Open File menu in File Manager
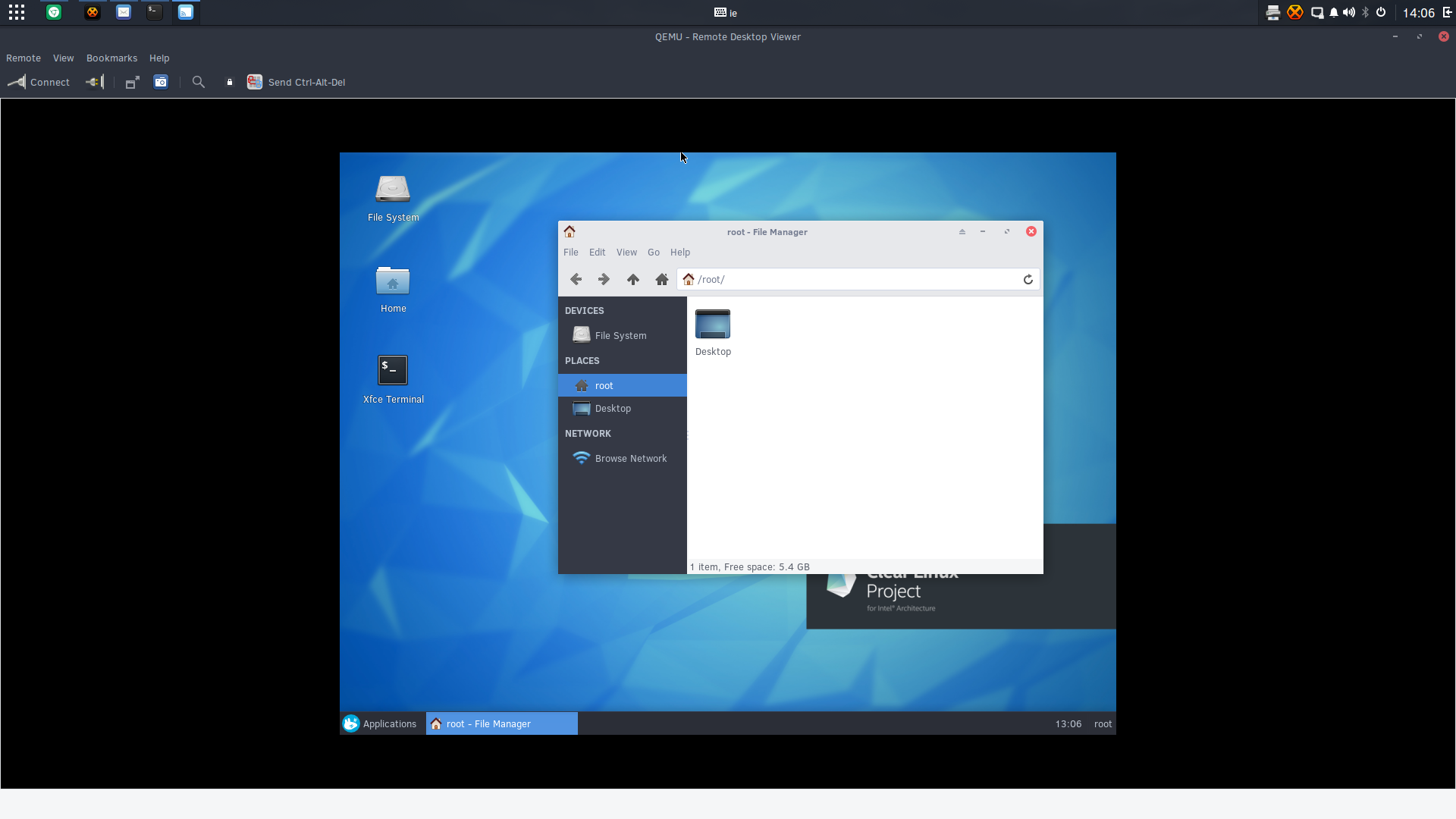This screenshot has height=819, width=1456. 571,253
